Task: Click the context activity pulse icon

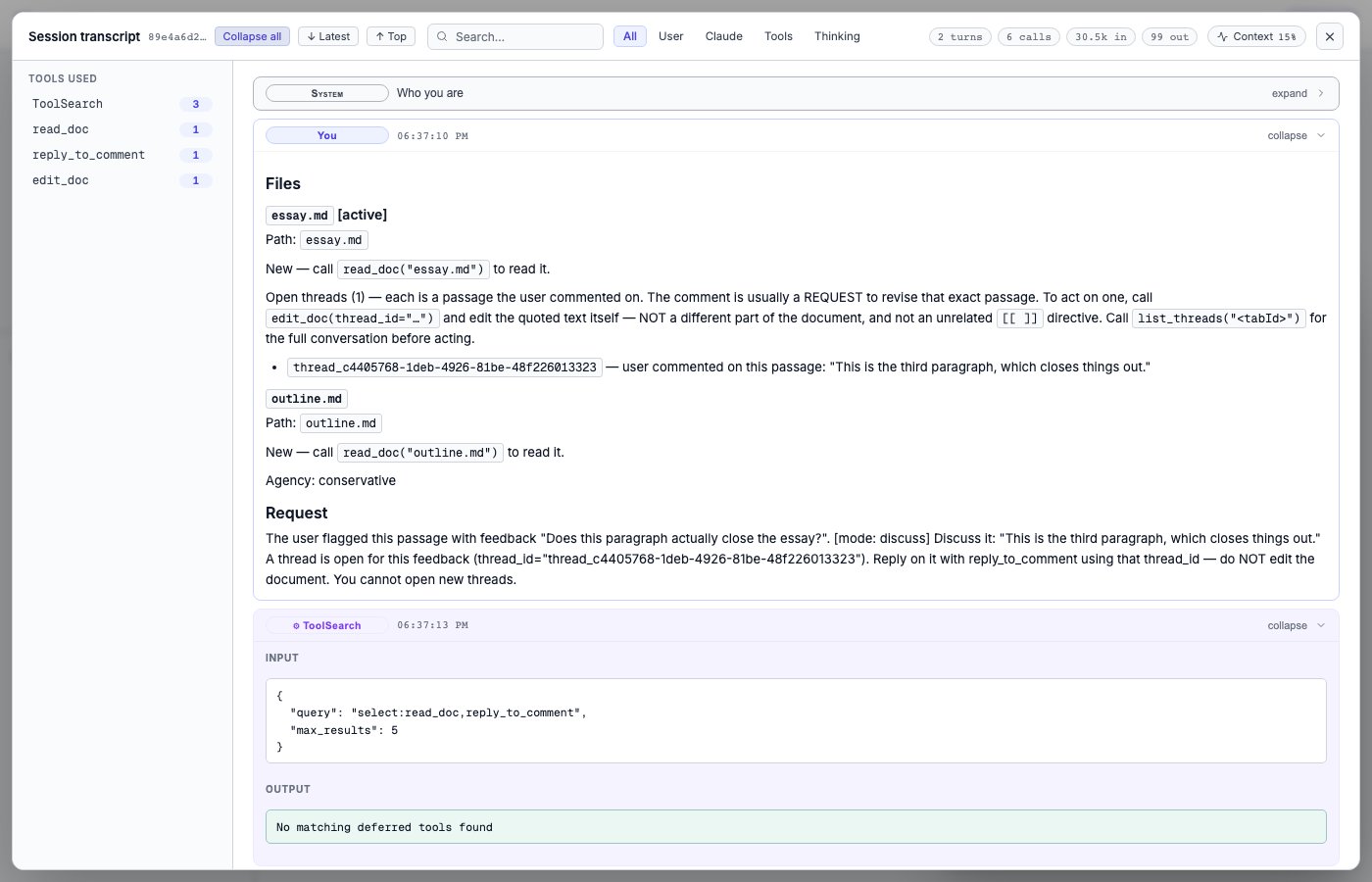Action: tap(1222, 36)
